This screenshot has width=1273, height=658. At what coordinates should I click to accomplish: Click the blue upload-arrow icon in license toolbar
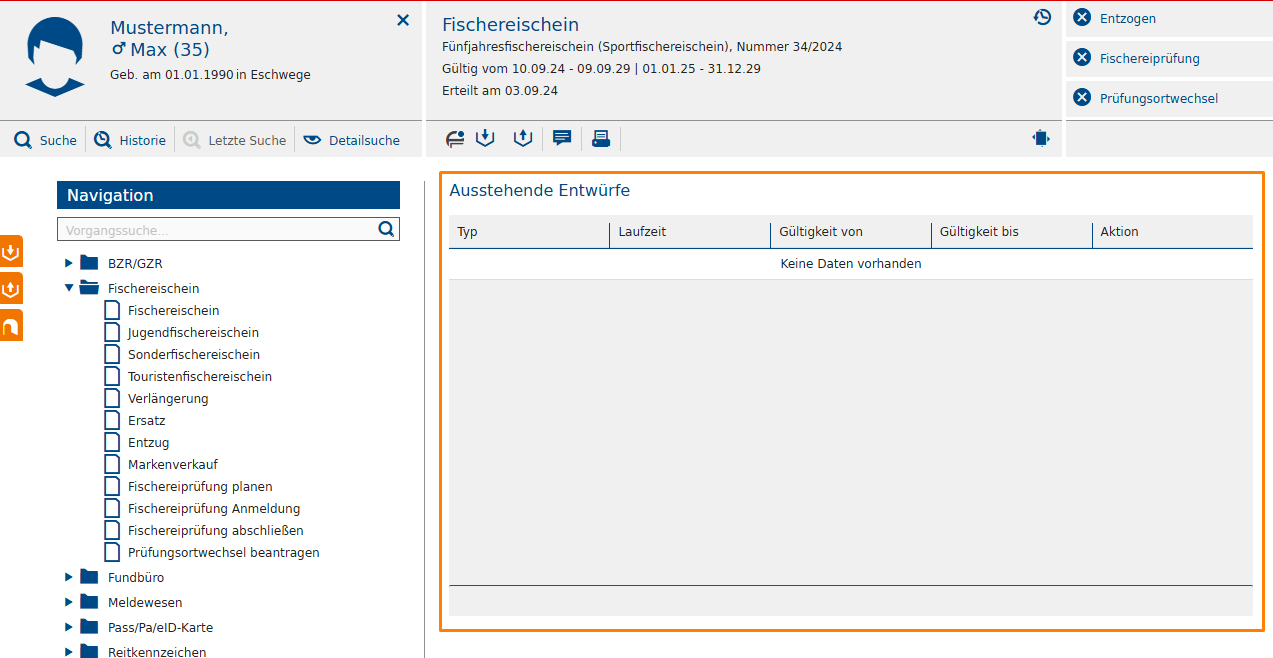522,139
